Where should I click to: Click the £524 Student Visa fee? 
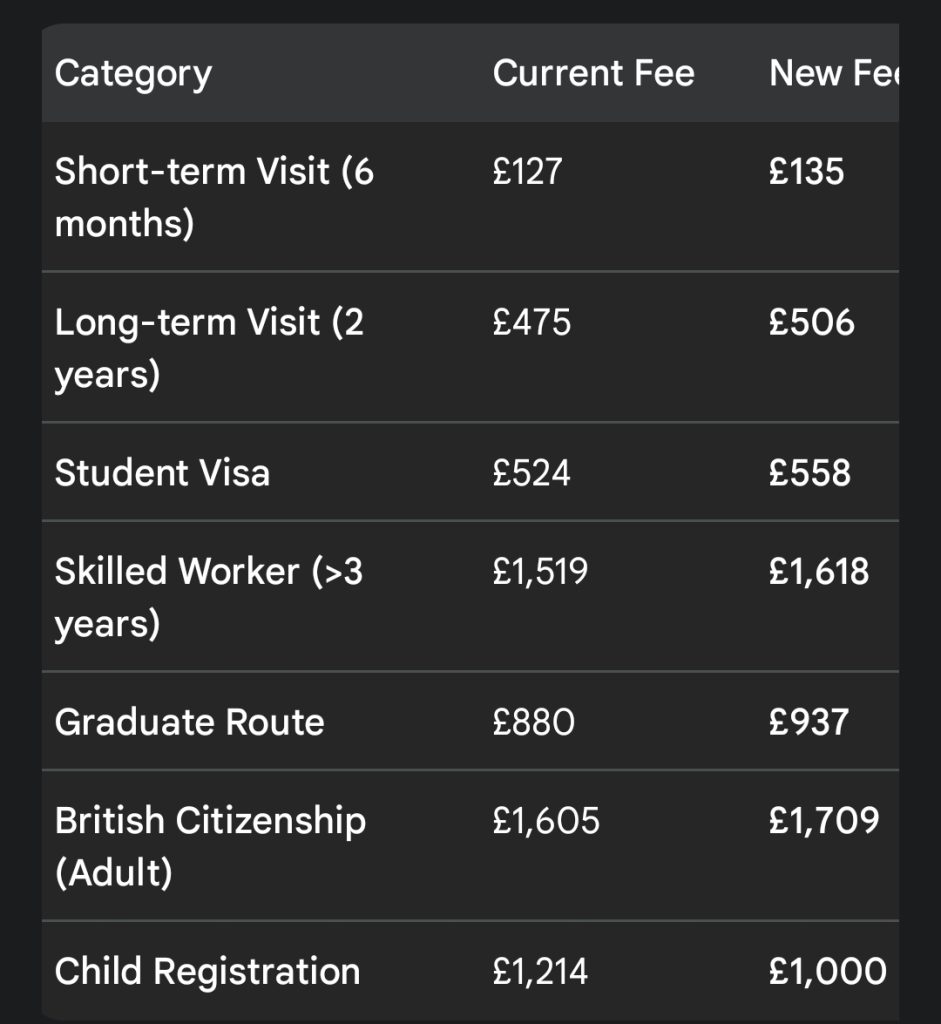(532, 473)
